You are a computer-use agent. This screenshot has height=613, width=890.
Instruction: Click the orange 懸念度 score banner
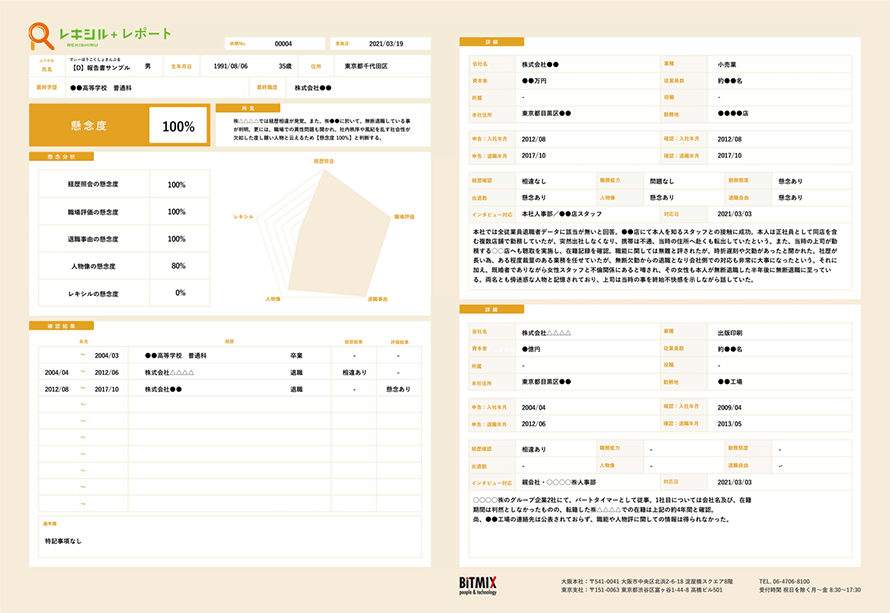[x=89, y=126]
